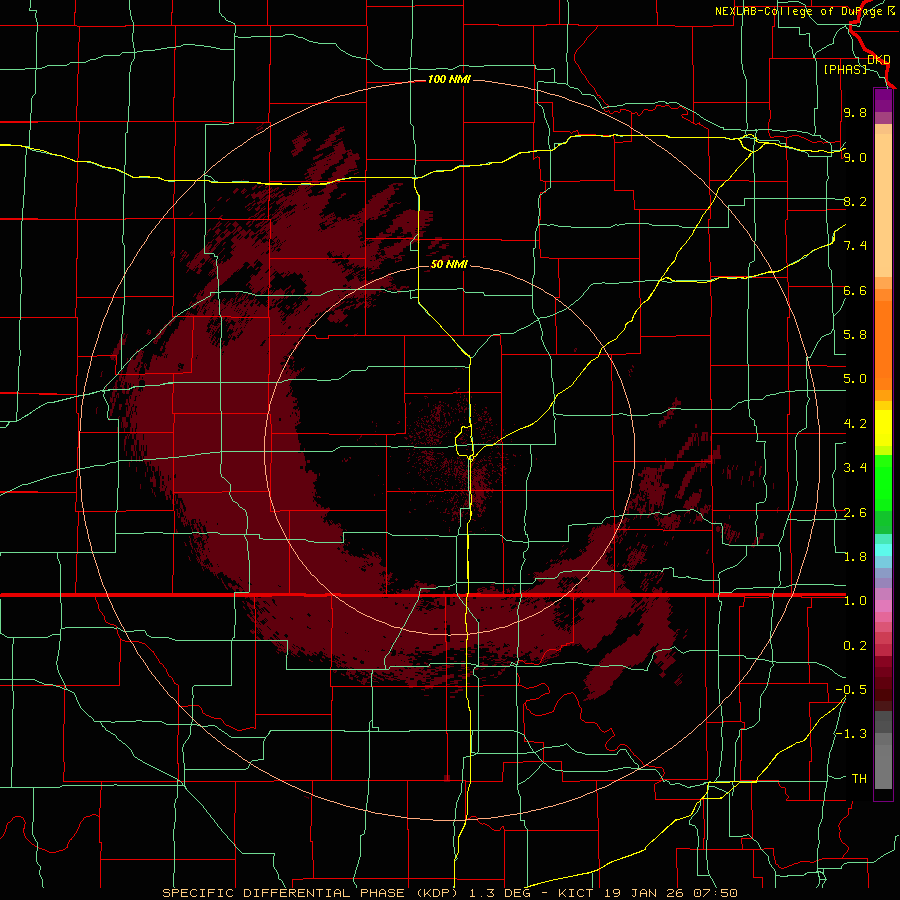Click the 5.0 scale value
This screenshot has height=900, width=900.
pos(855,379)
